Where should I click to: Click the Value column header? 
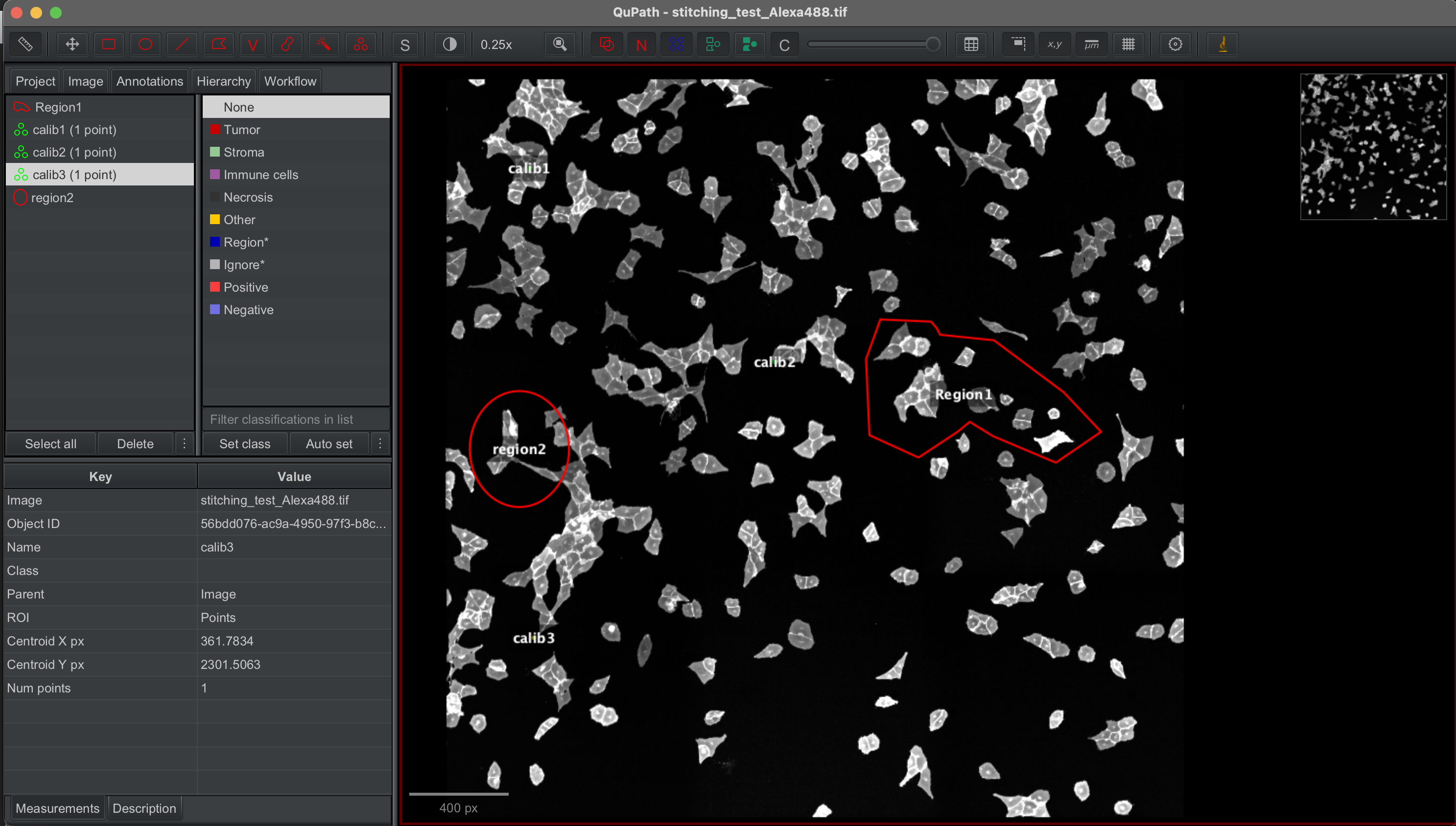[x=294, y=477]
